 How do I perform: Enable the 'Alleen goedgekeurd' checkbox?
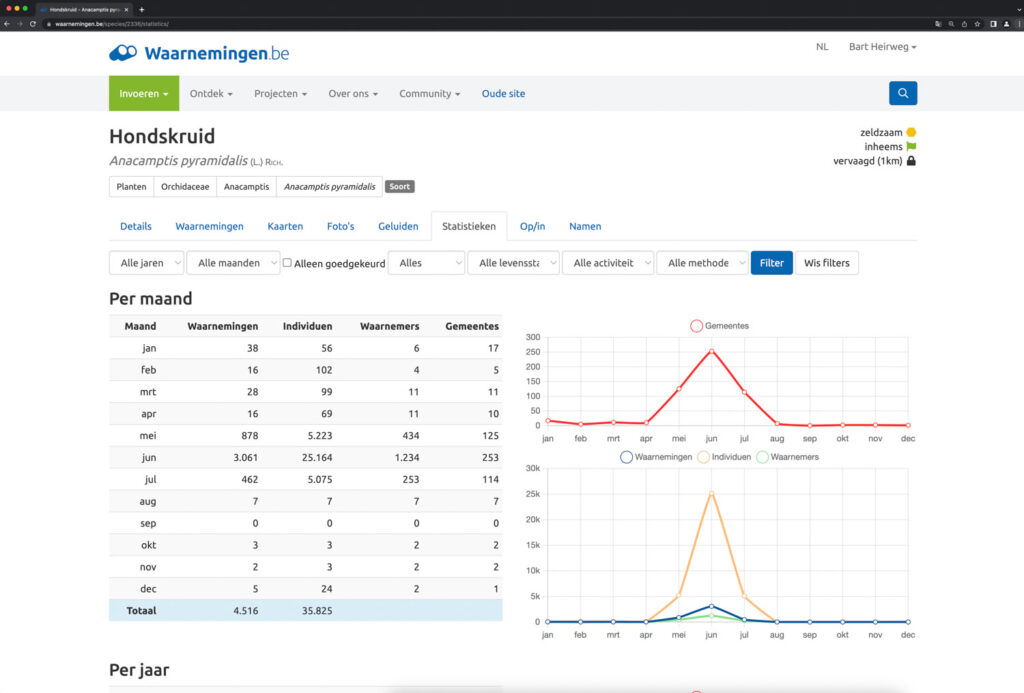coord(287,263)
